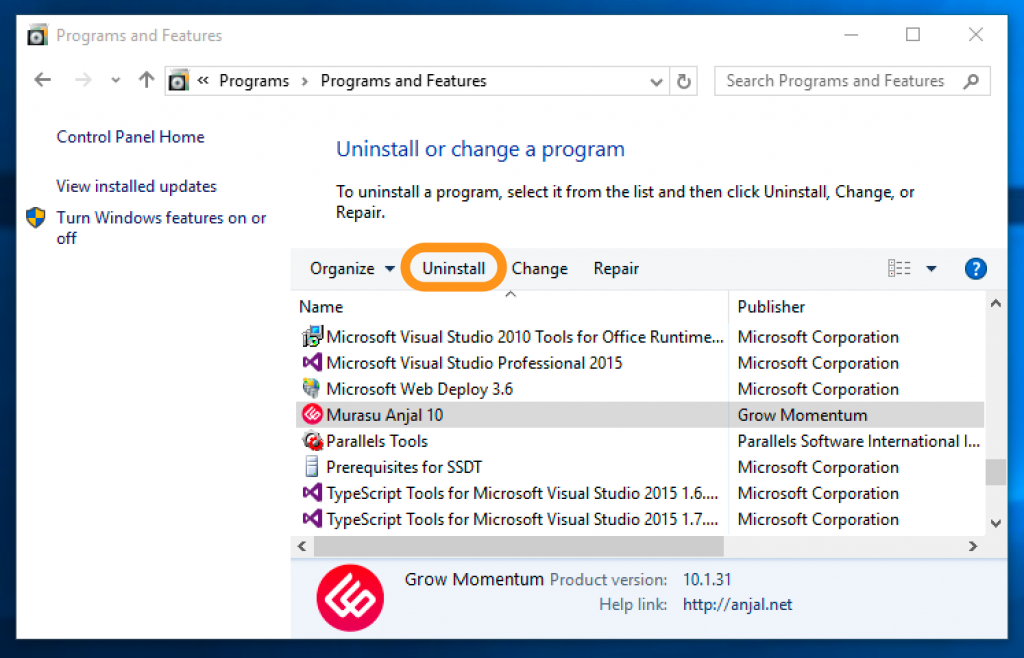This screenshot has height=658, width=1024.
Task: Select TypeScript Tools for Visual Studio 2015 1.6 row
Action: [640, 494]
